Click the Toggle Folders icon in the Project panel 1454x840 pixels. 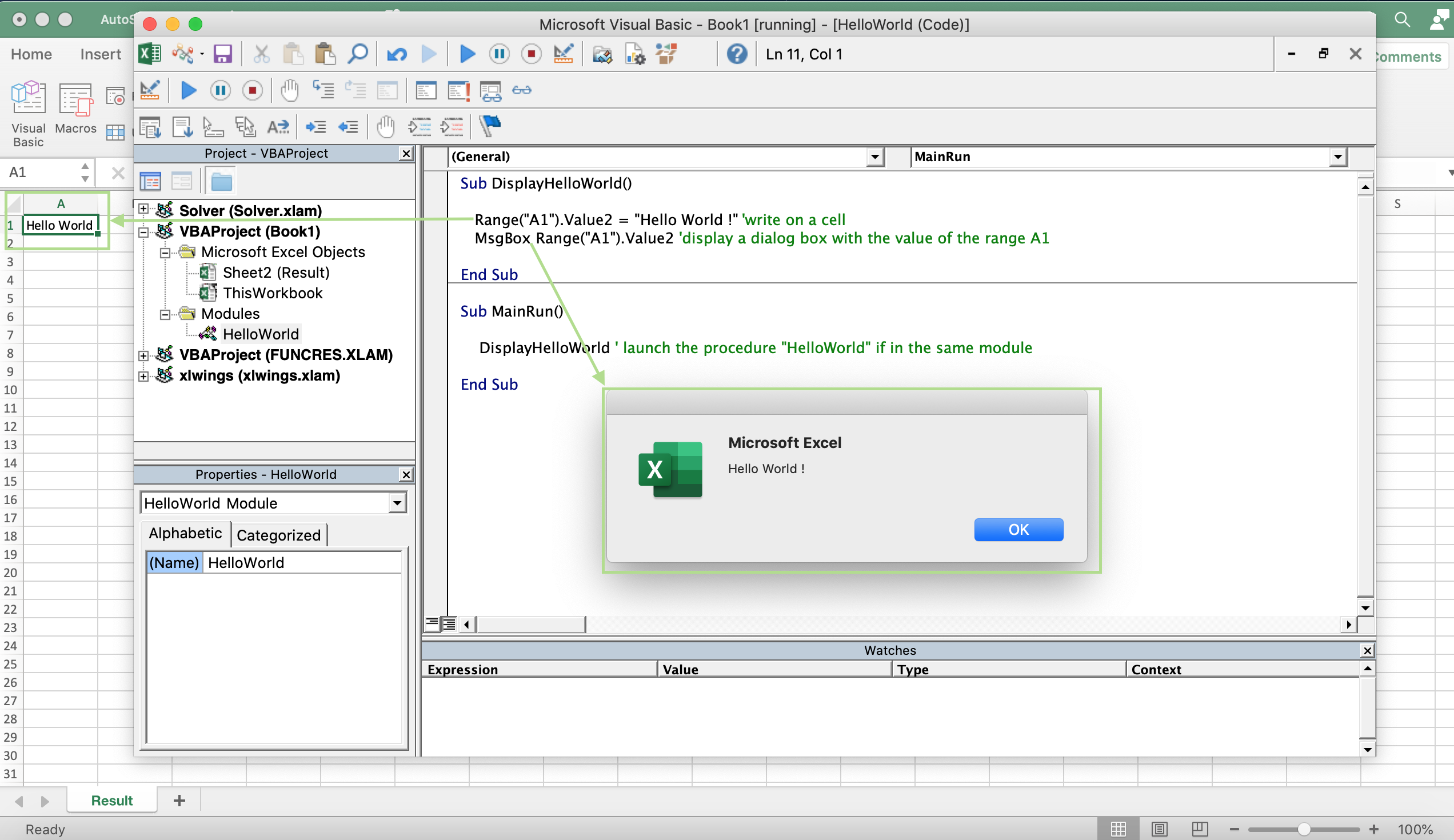[x=222, y=182]
